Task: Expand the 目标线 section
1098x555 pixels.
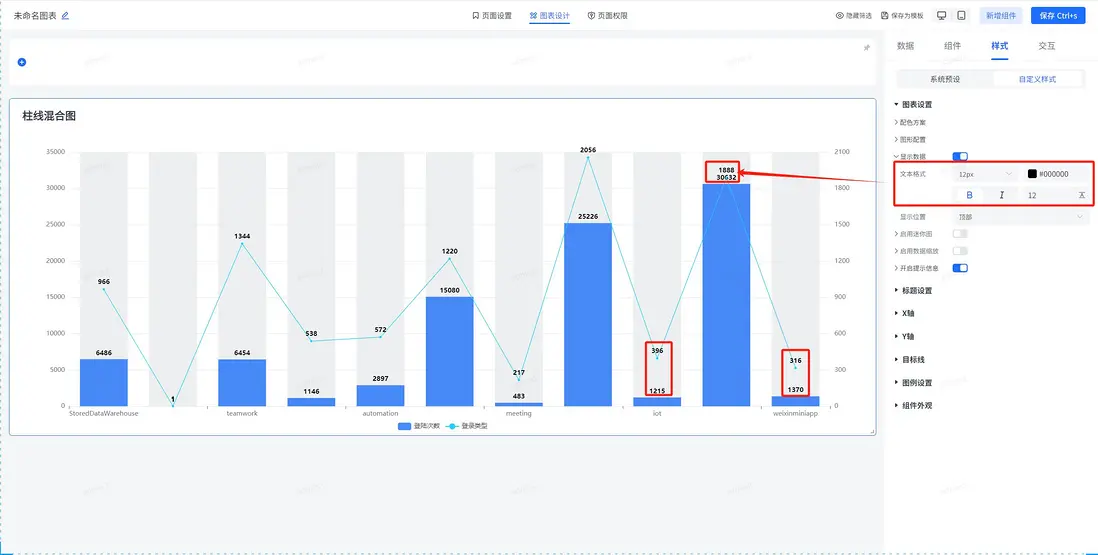Action: point(910,360)
